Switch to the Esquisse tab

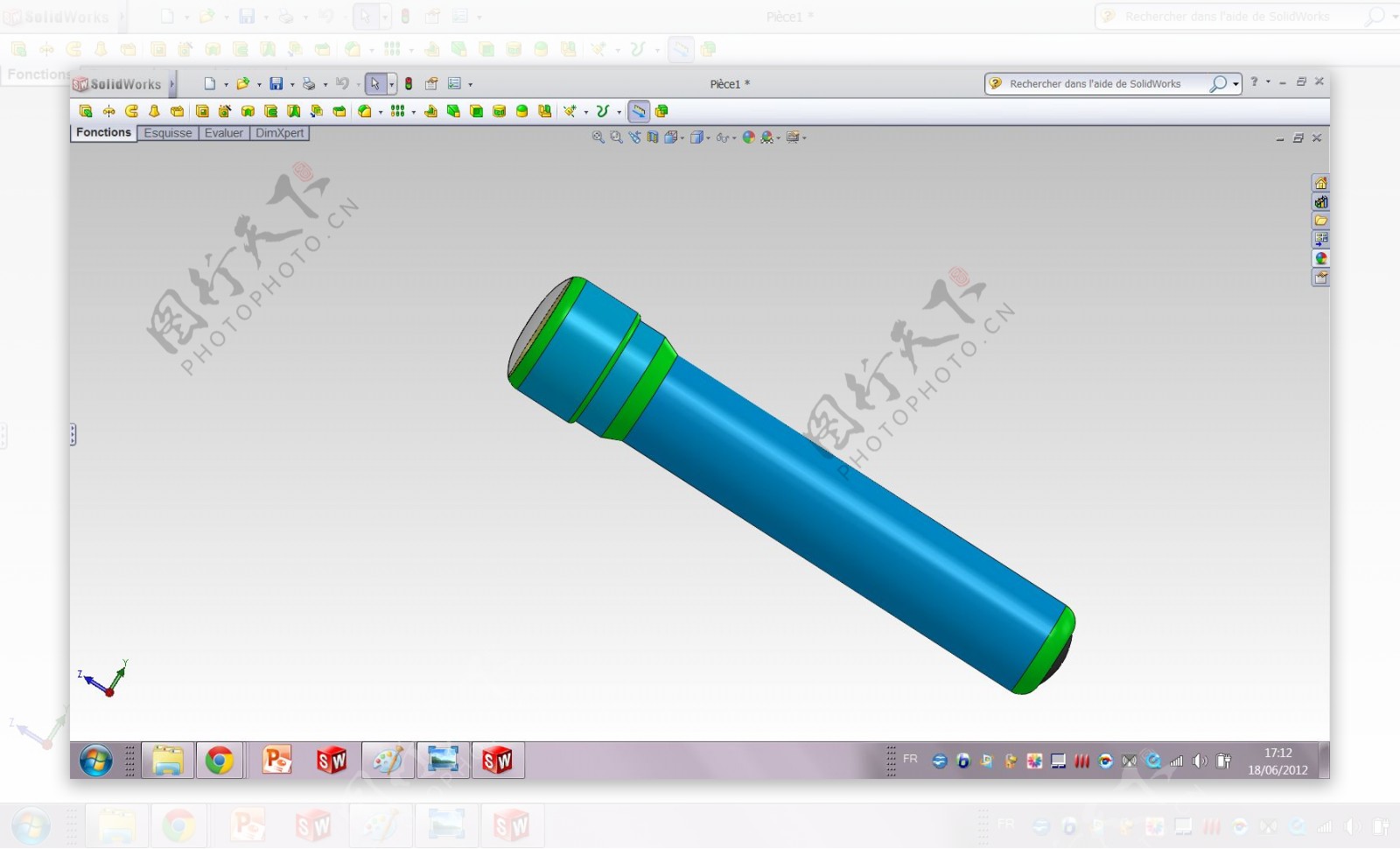click(168, 133)
